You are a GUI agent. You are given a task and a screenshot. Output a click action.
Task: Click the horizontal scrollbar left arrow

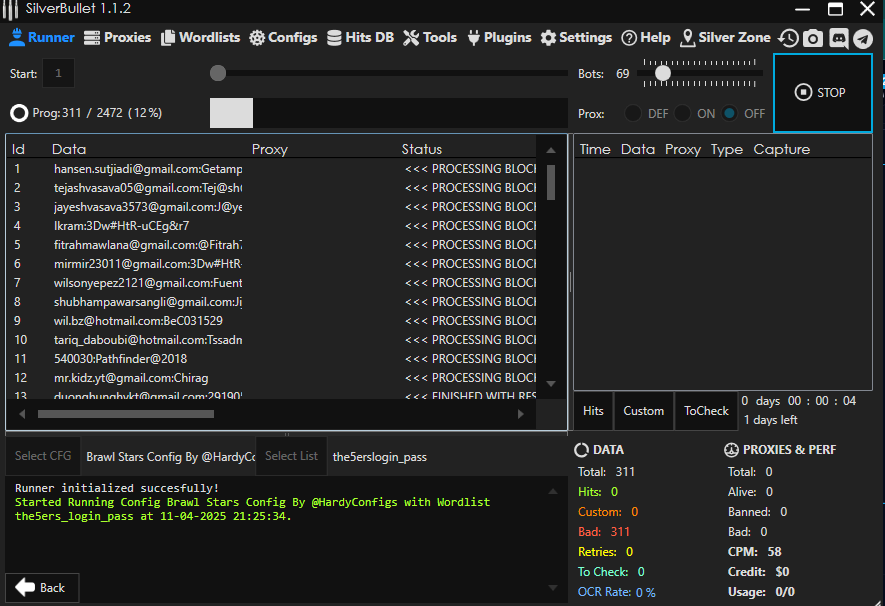(x=23, y=413)
